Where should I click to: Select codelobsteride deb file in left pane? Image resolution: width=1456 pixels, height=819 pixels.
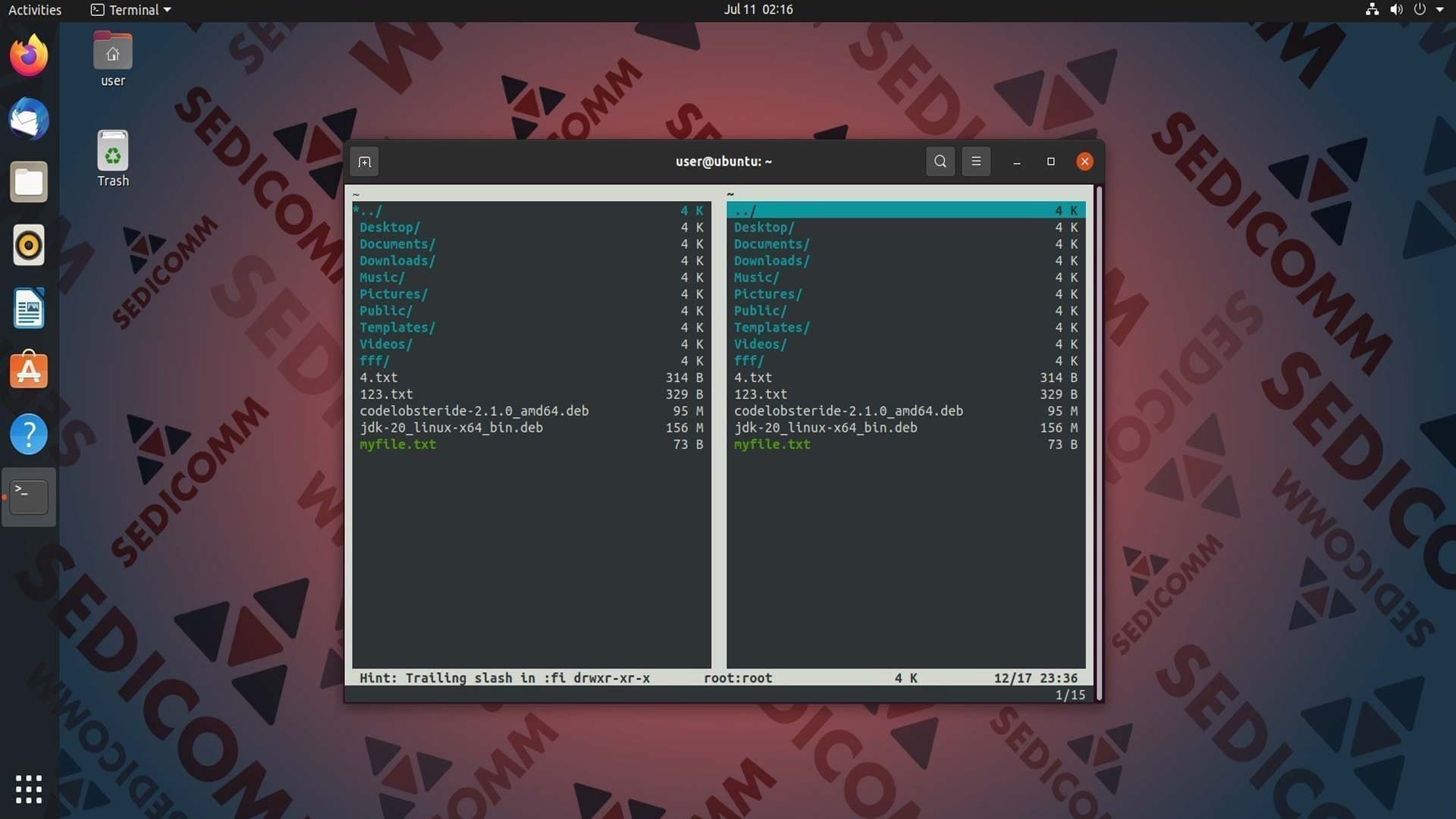point(532,411)
